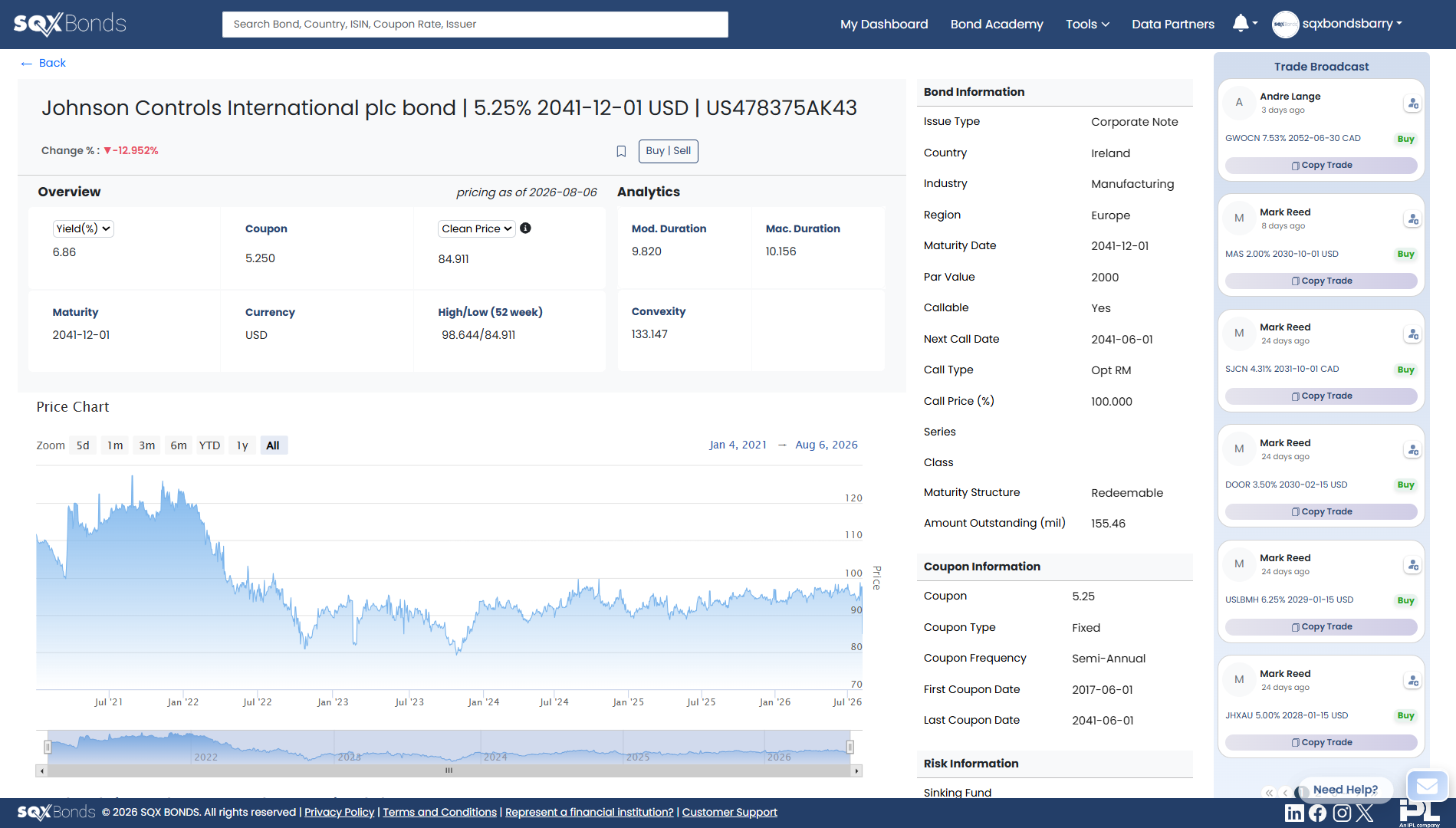Screen dimensions: 1456x828
Task: Set chart zoom to YTD
Action: (209, 445)
